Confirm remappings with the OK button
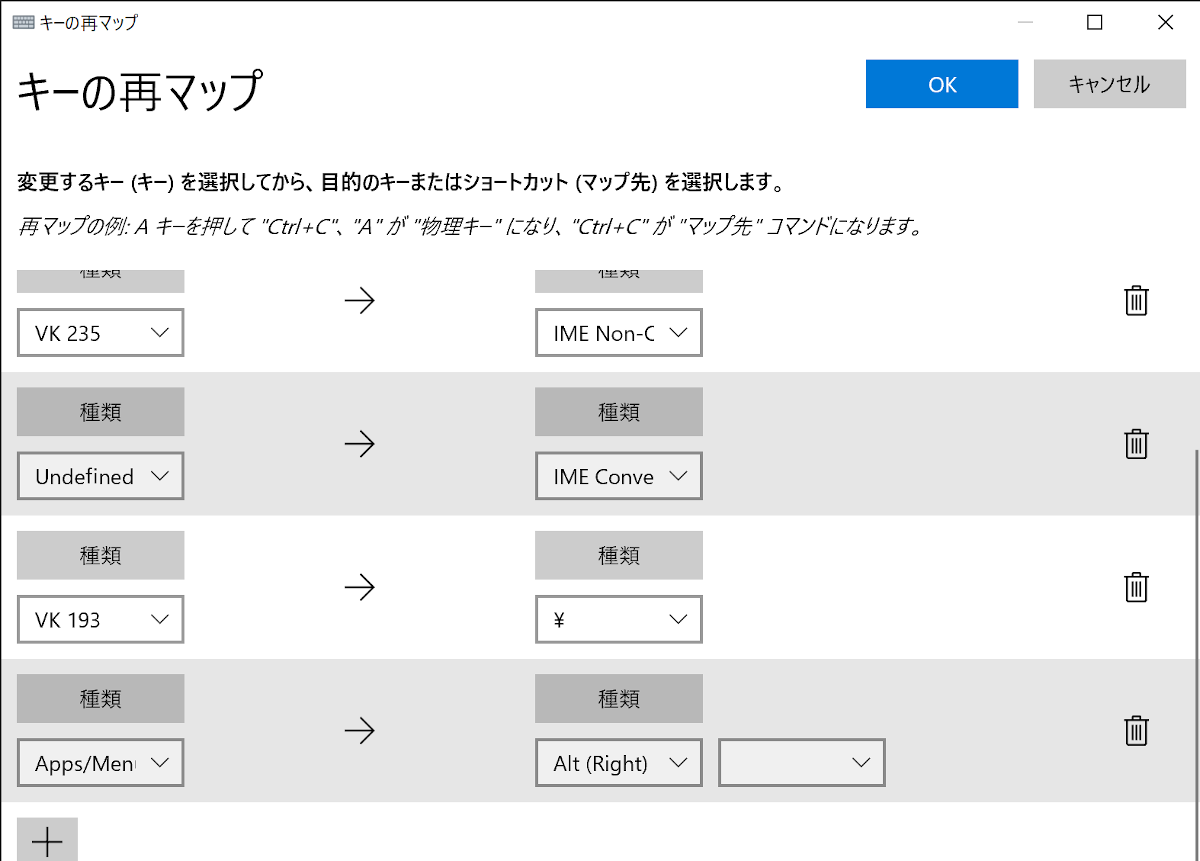 click(940, 84)
